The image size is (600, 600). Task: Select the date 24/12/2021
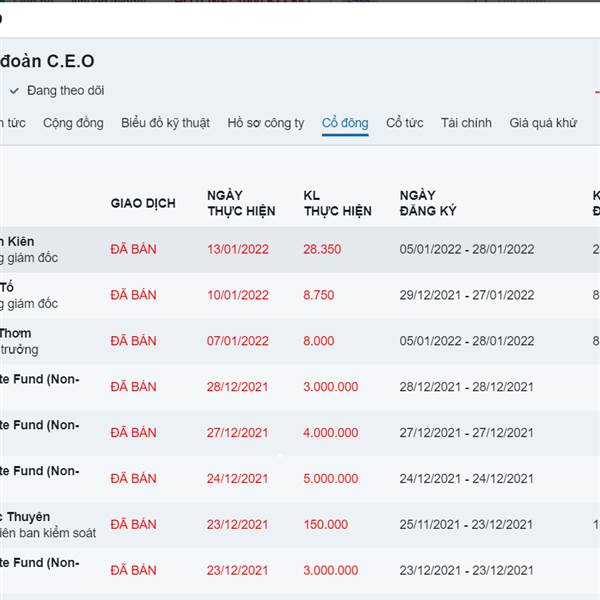point(237,479)
